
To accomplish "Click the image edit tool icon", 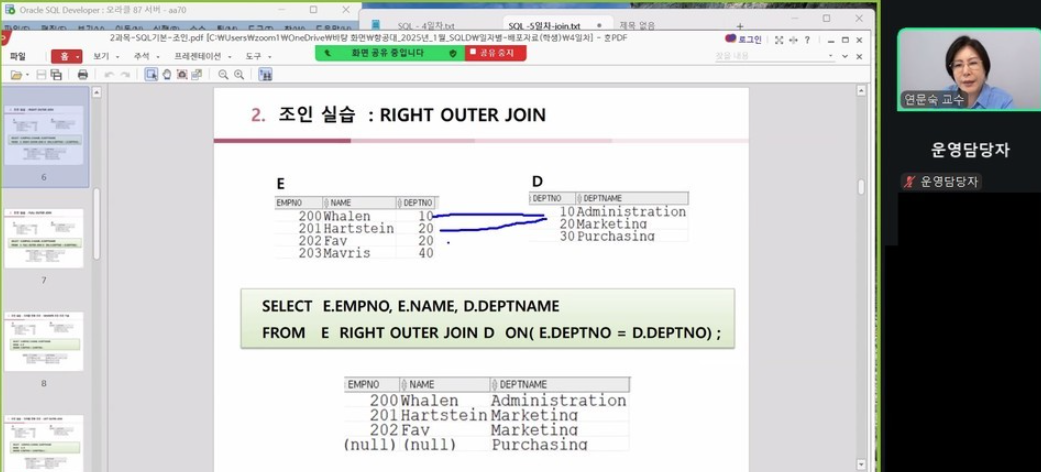I will tap(197, 74).
